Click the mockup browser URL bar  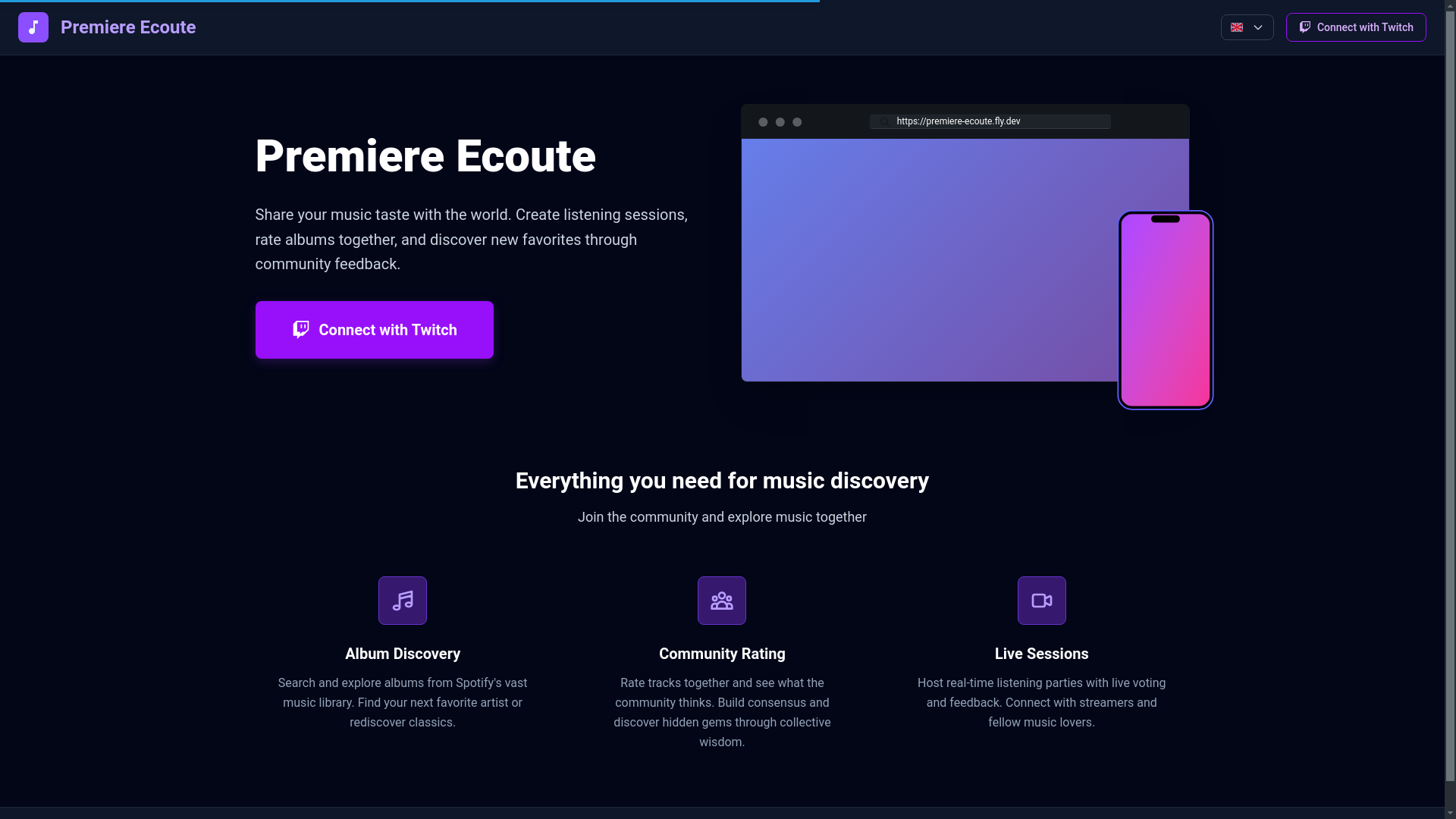(990, 121)
